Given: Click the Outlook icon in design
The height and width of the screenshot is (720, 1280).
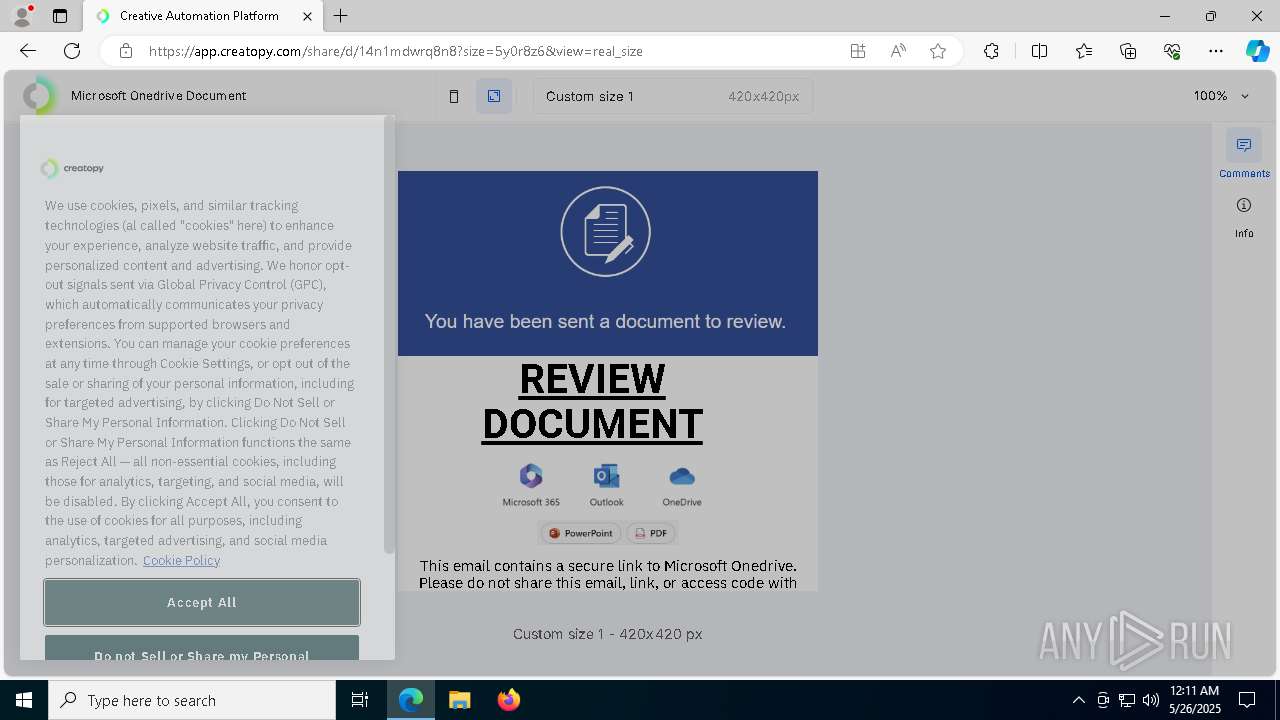Looking at the screenshot, I should pyautogui.click(x=606, y=485).
